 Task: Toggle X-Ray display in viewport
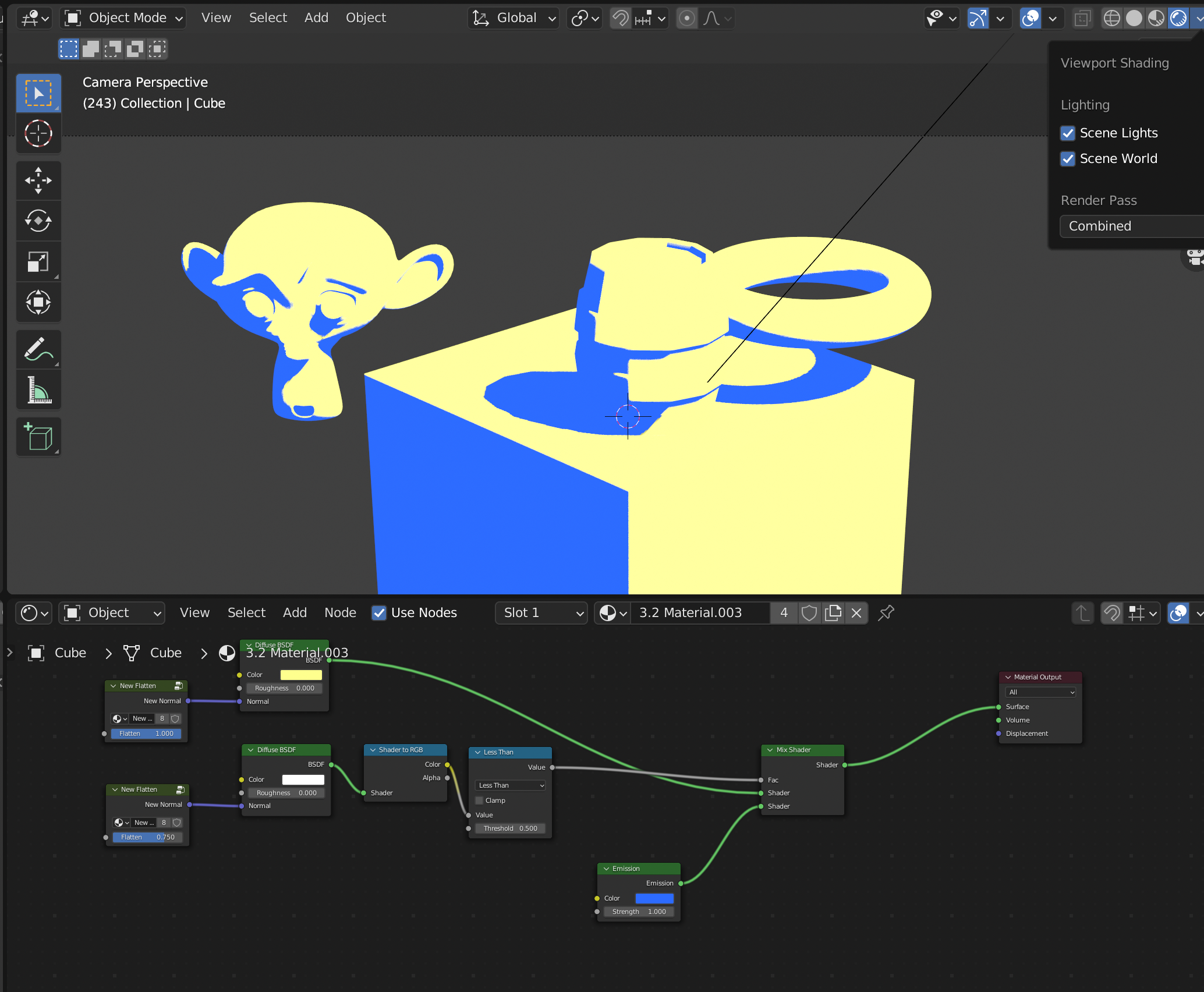(x=1082, y=19)
